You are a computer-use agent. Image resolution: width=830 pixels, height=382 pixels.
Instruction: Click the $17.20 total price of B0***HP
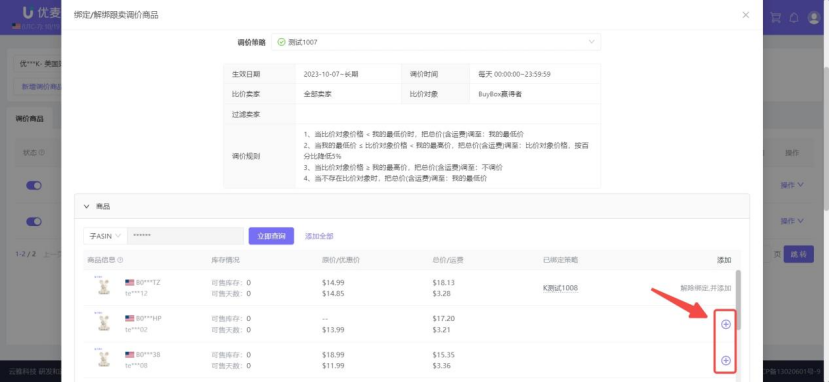[444, 319]
